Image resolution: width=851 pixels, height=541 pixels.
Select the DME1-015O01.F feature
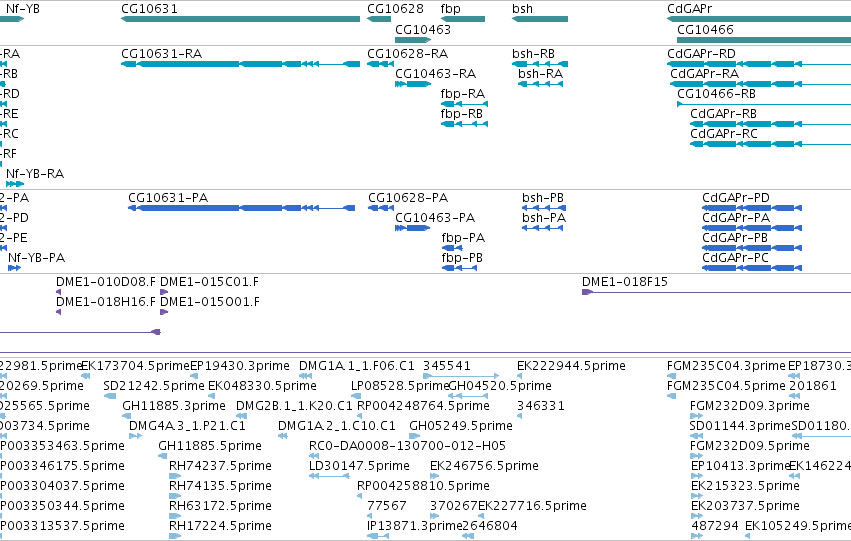(x=164, y=312)
